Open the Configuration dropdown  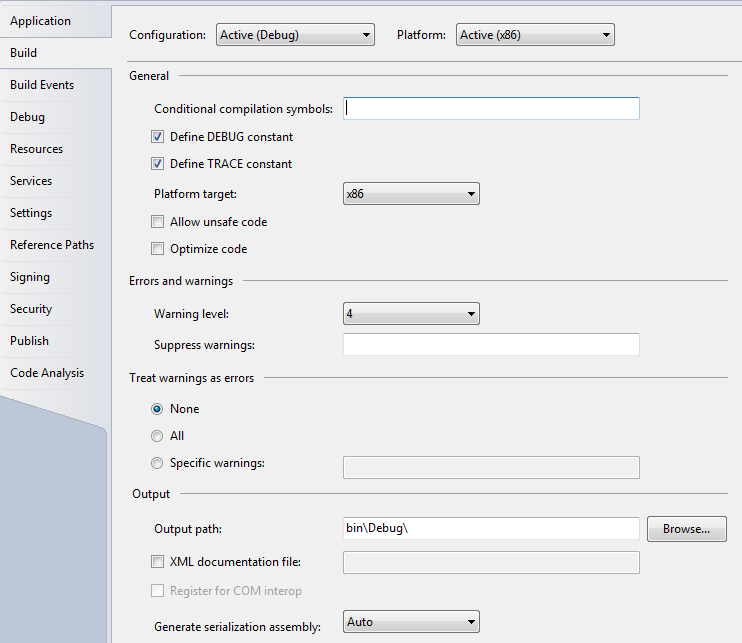pyautogui.click(x=295, y=35)
